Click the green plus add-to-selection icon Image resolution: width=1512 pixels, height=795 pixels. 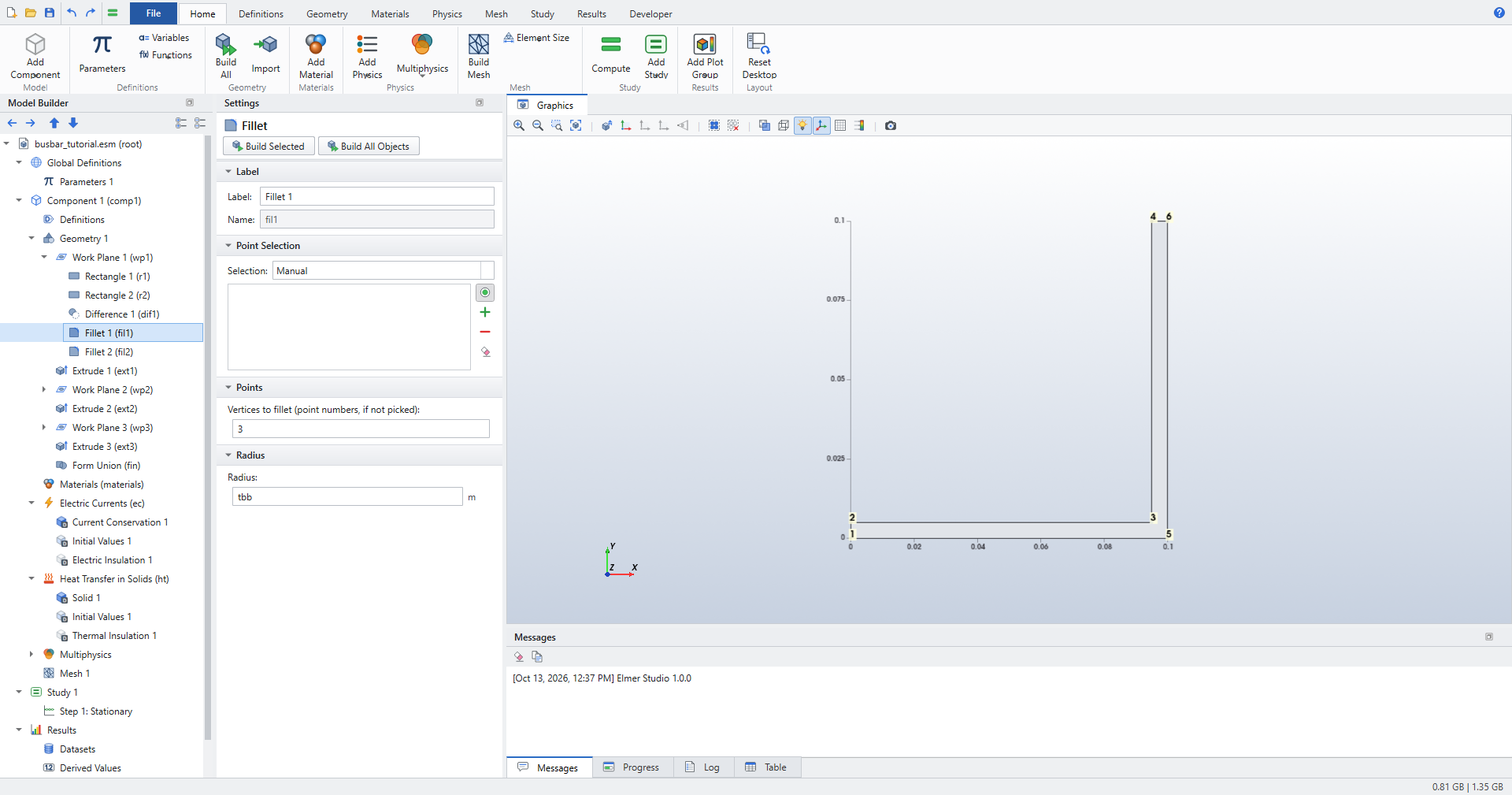[485, 313]
